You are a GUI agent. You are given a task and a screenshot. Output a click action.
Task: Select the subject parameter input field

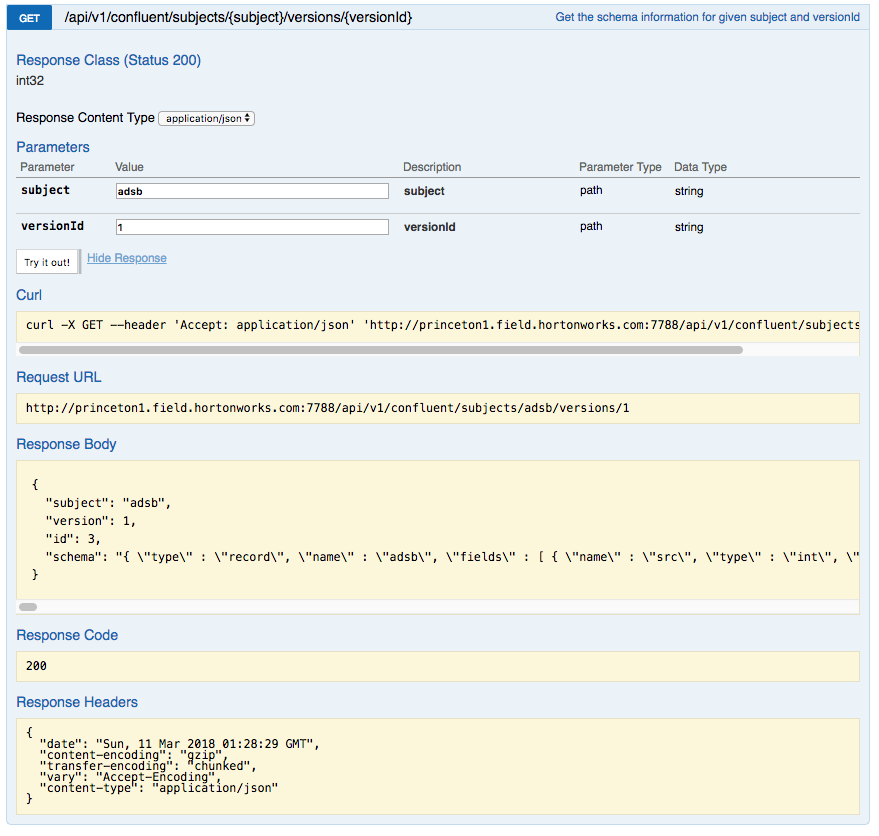click(250, 190)
